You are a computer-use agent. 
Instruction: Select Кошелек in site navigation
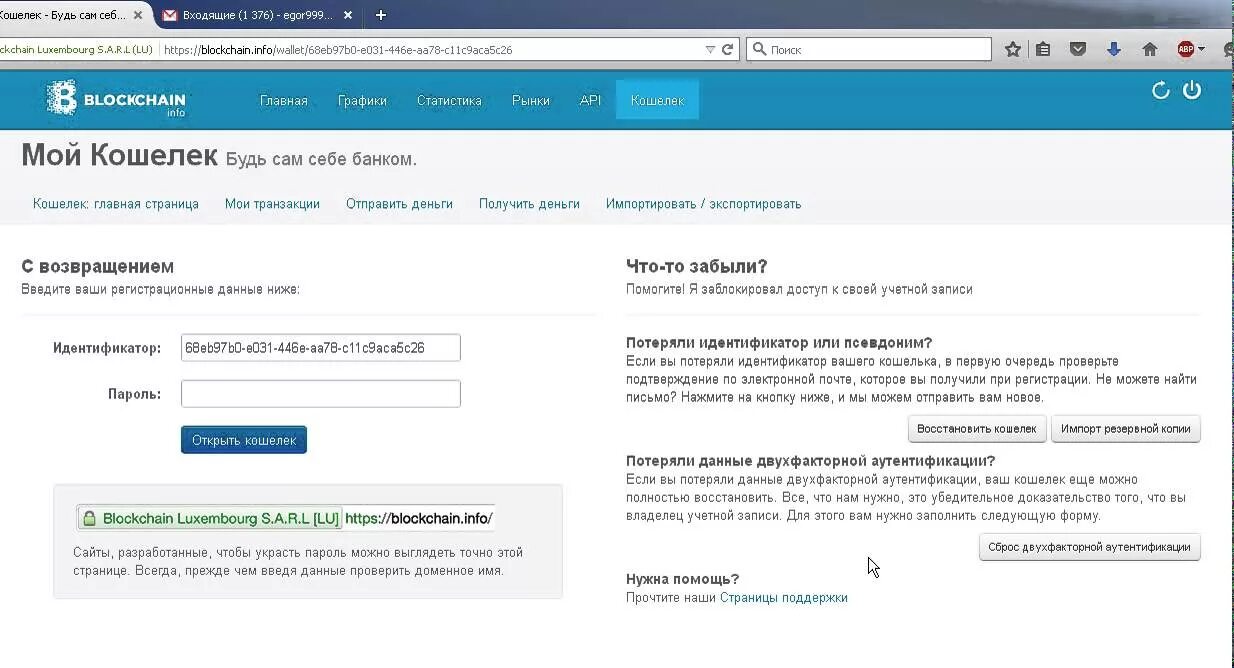pos(657,100)
